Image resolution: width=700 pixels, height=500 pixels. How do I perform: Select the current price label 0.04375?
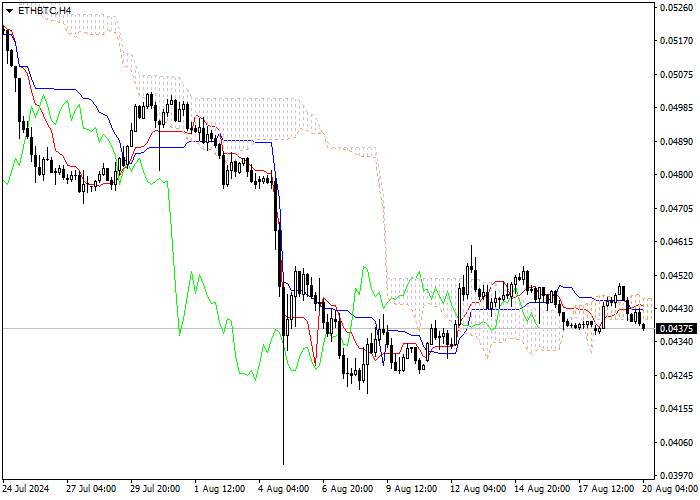676,329
